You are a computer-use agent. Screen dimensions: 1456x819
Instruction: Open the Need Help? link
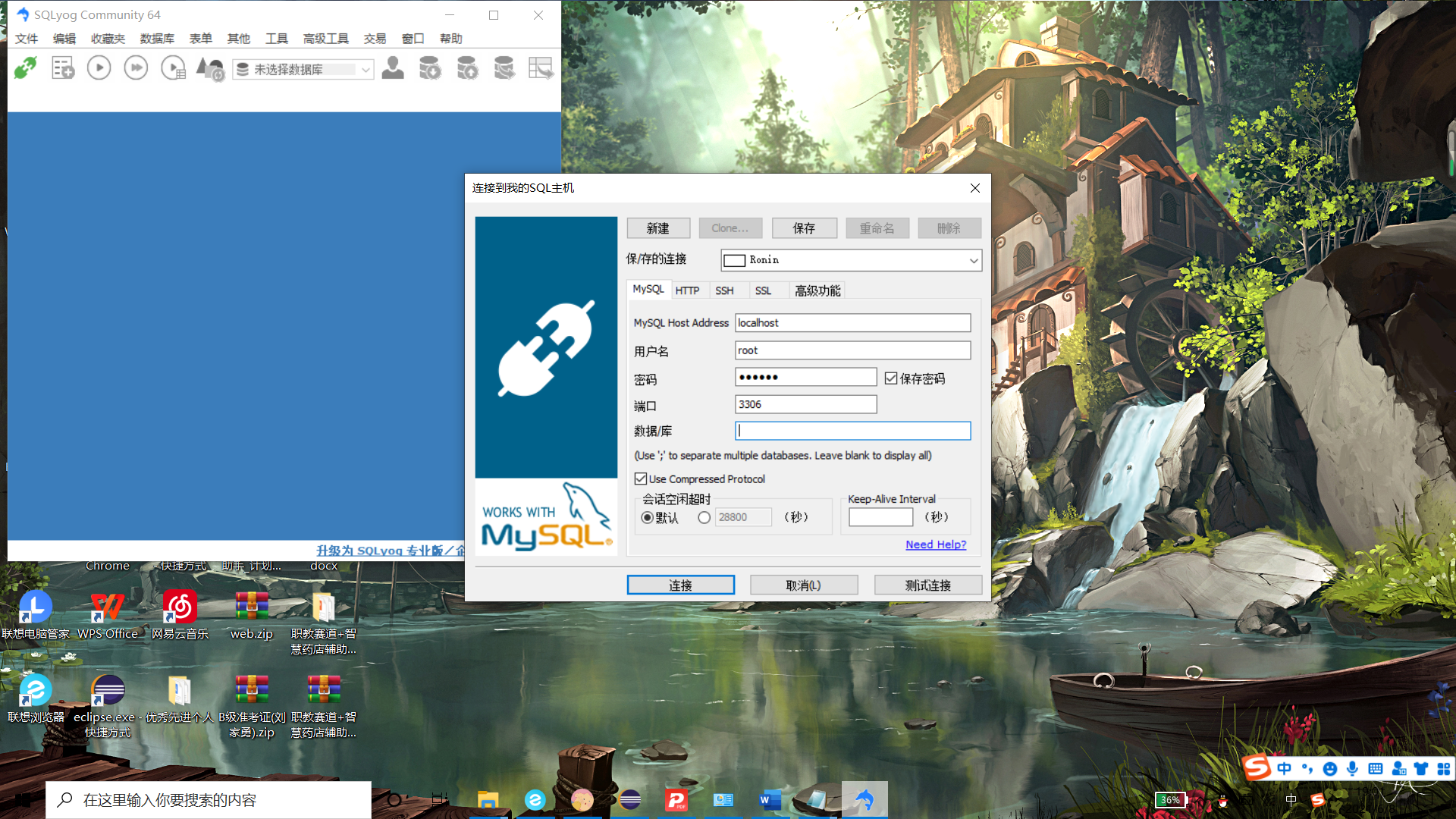tap(935, 544)
